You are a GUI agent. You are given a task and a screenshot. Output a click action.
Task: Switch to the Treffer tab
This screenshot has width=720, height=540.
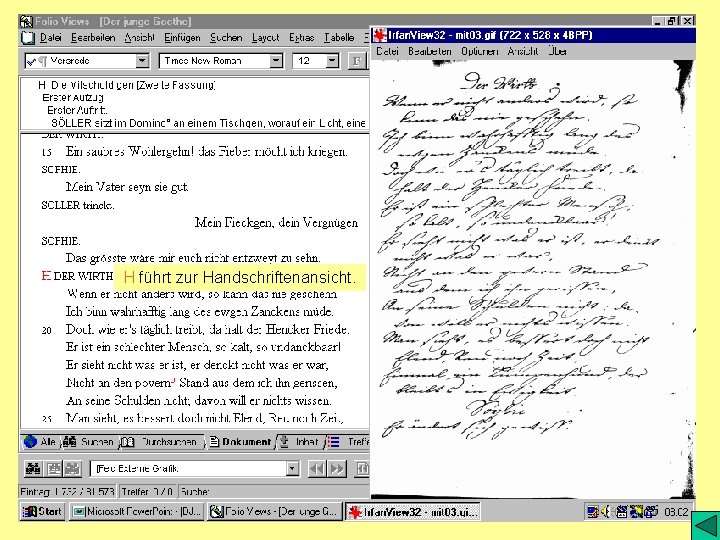[x=349, y=442]
